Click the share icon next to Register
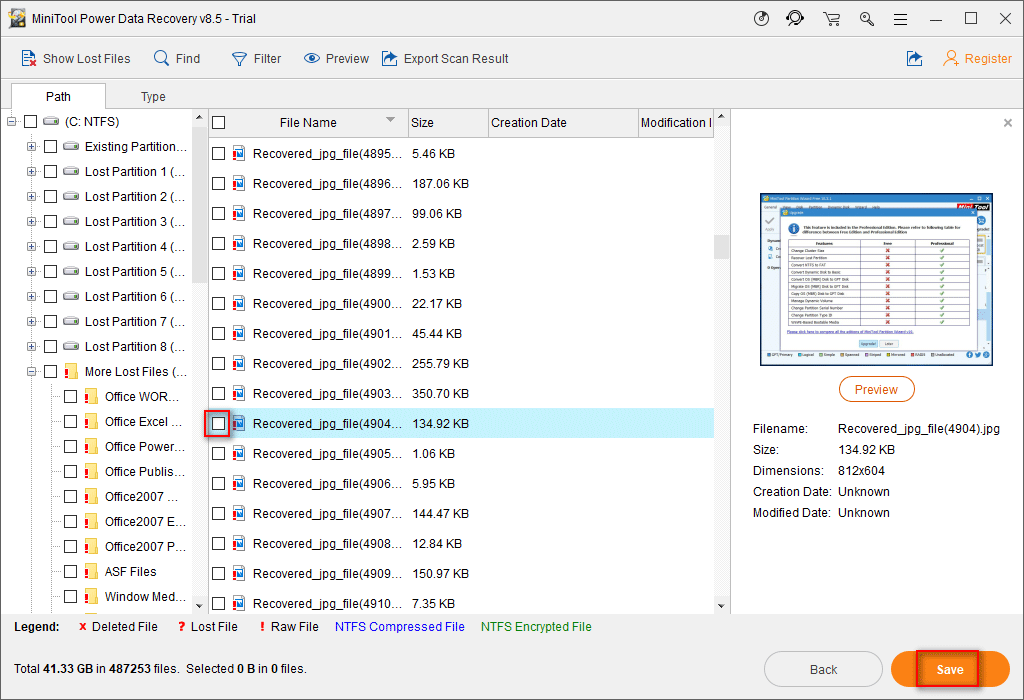This screenshot has width=1024, height=700. click(x=914, y=58)
